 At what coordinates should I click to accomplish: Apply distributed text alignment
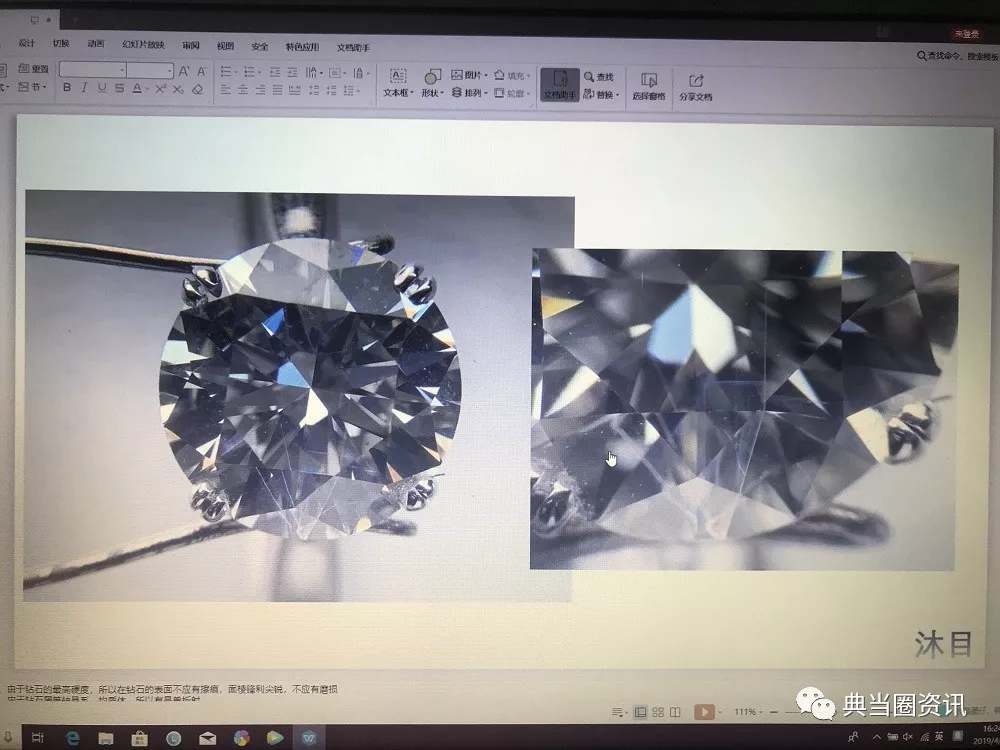(295, 91)
